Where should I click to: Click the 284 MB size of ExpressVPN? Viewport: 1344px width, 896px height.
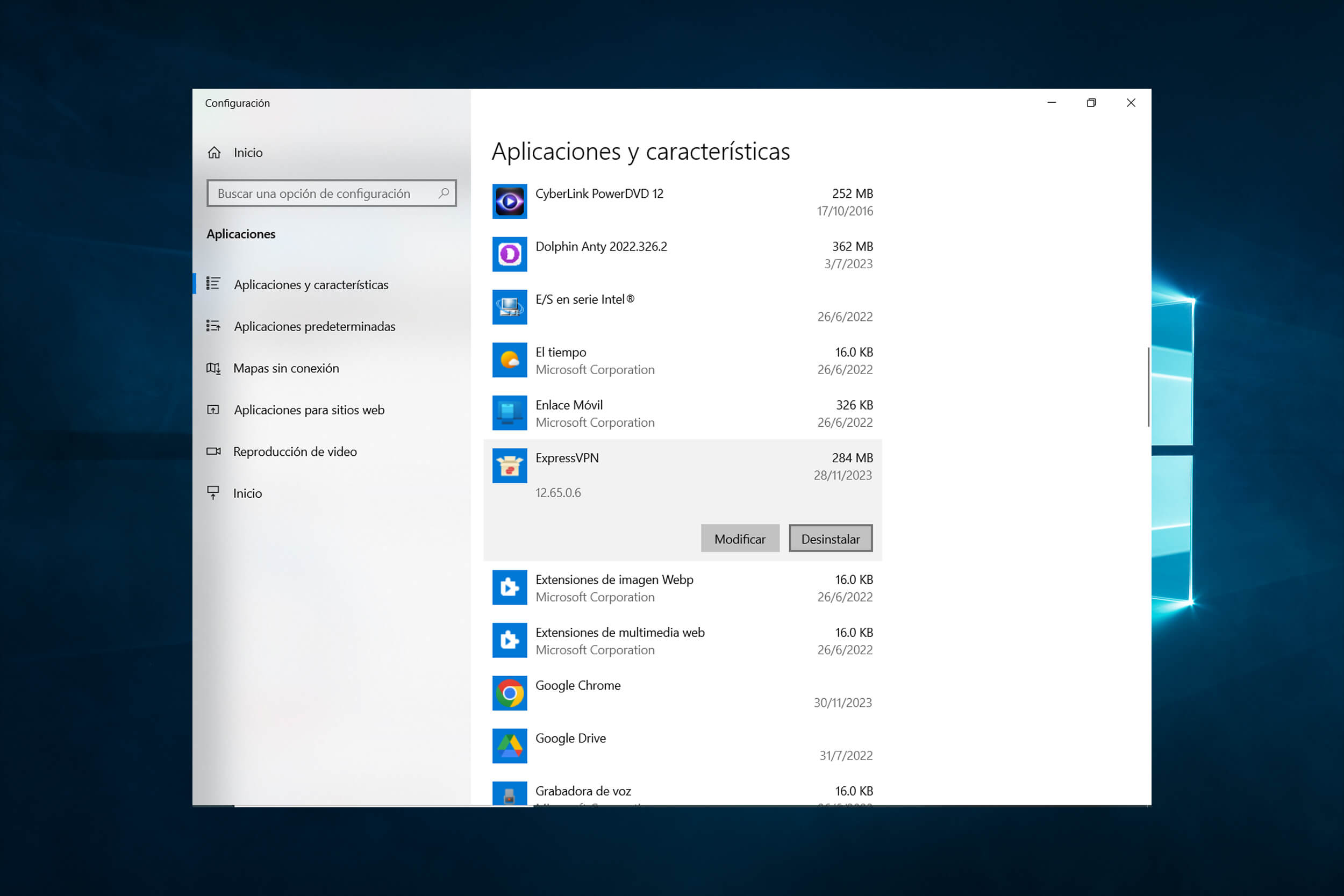point(853,458)
